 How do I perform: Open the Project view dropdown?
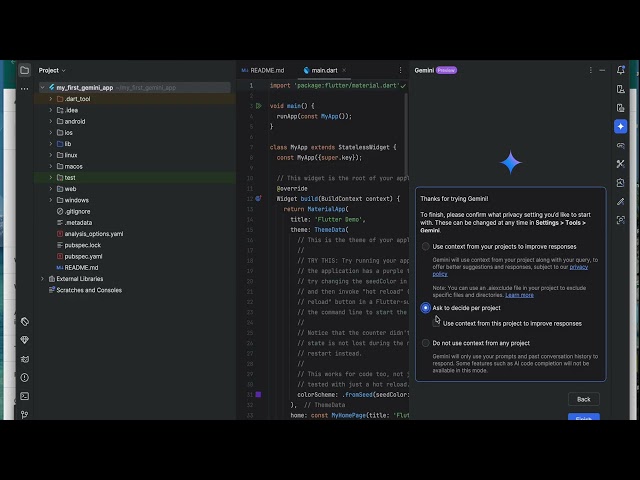click(x=52, y=70)
